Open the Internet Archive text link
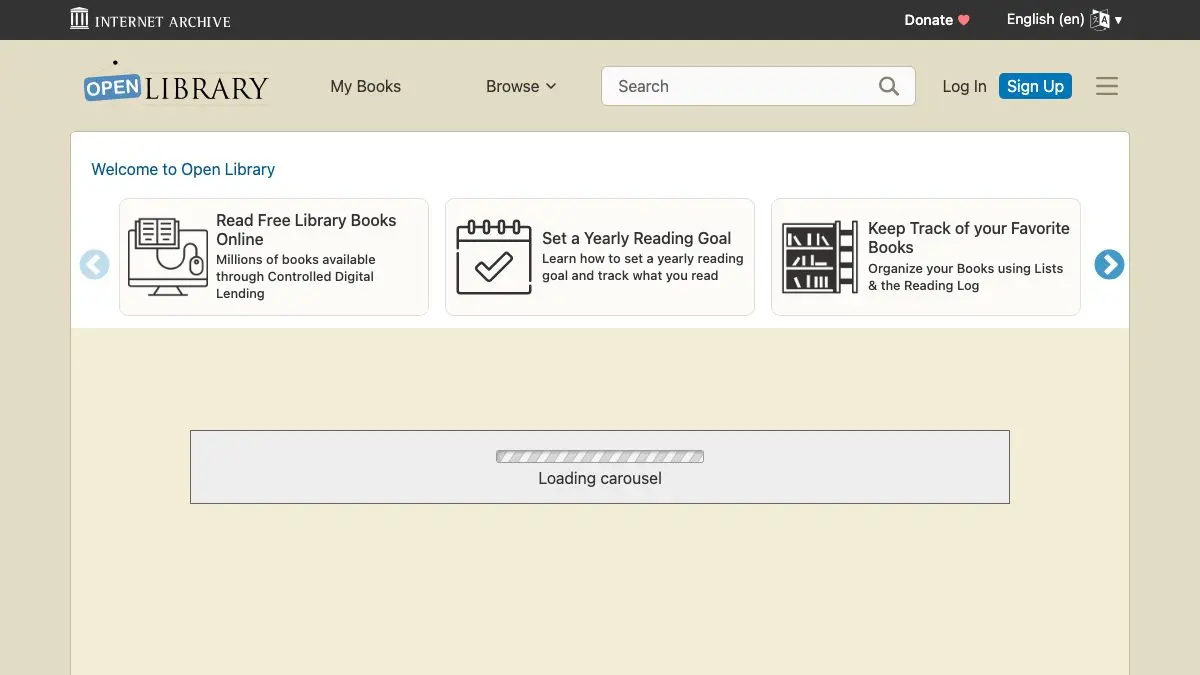Viewport: 1200px width, 675px height. [162, 21]
